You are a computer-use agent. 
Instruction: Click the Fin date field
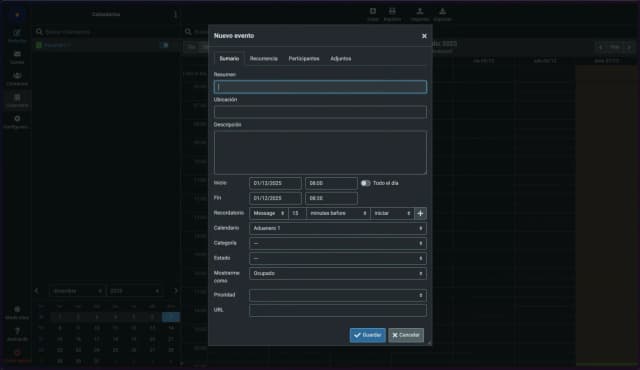click(x=275, y=198)
